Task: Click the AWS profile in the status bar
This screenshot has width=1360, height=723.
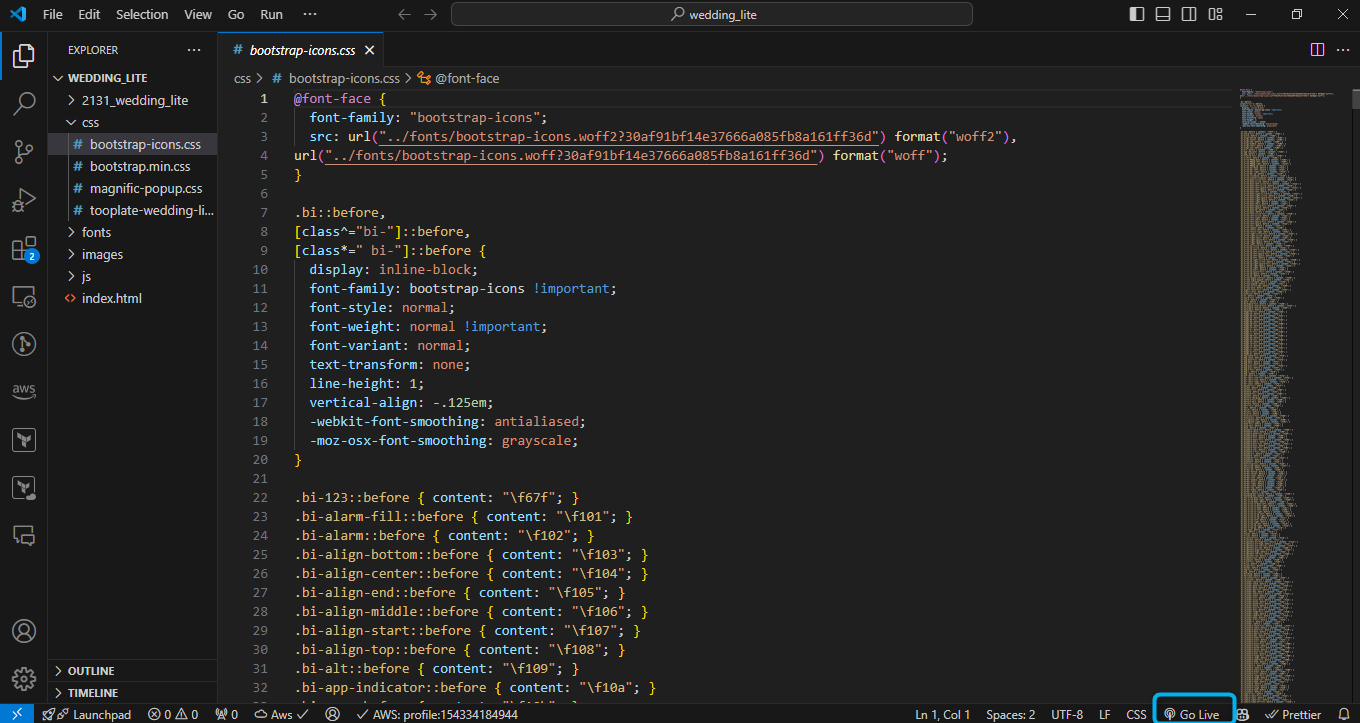Action: 430,714
